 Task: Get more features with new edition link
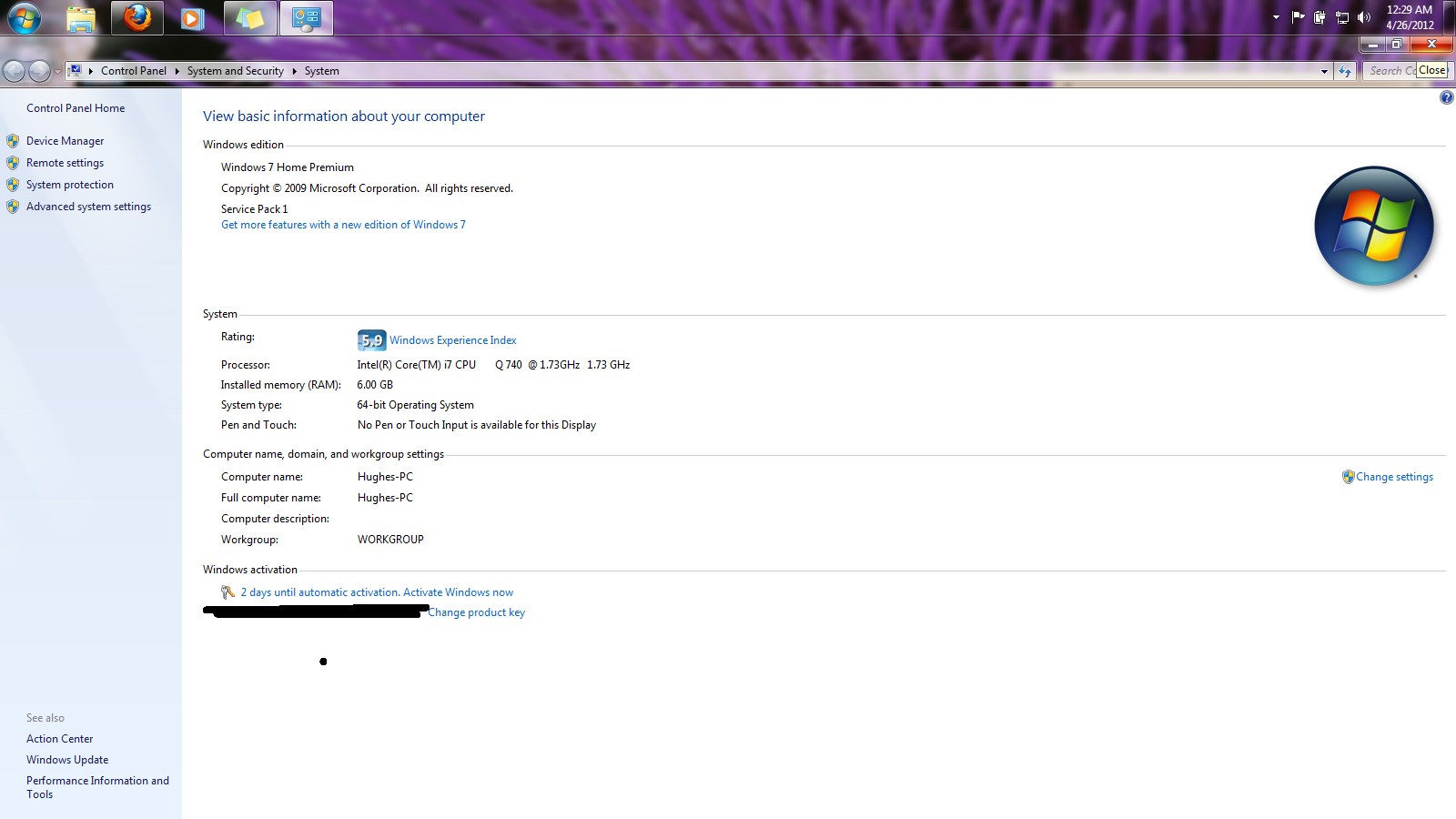(343, 225)
